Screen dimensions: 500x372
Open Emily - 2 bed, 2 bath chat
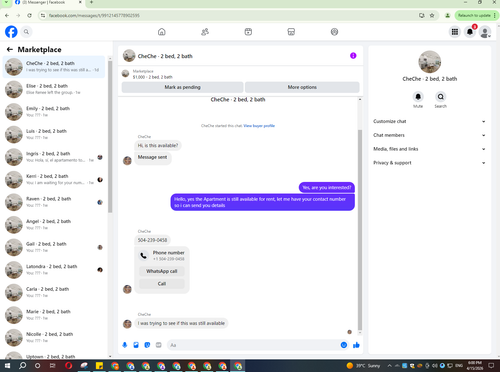point(54,112)
